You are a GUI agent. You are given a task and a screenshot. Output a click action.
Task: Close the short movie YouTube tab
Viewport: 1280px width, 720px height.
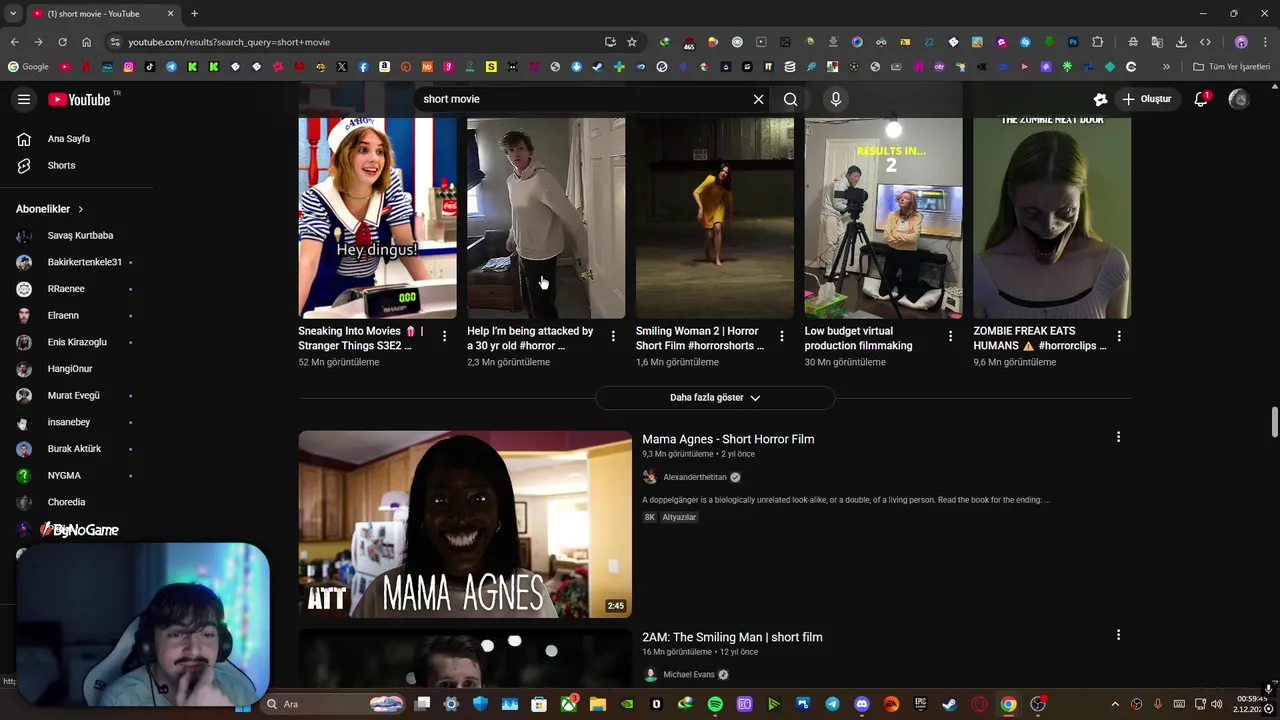pos(170,14)
